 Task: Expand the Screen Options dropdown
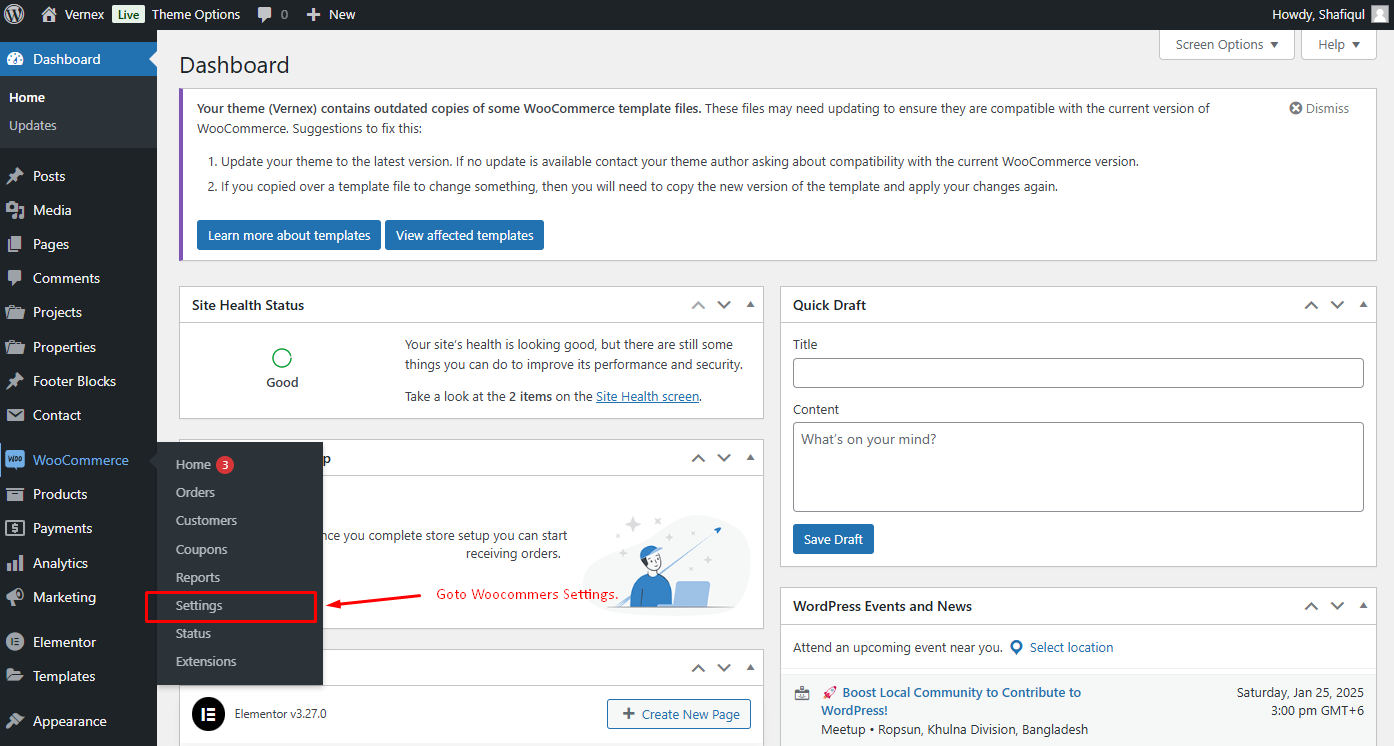coord(1227,44)
